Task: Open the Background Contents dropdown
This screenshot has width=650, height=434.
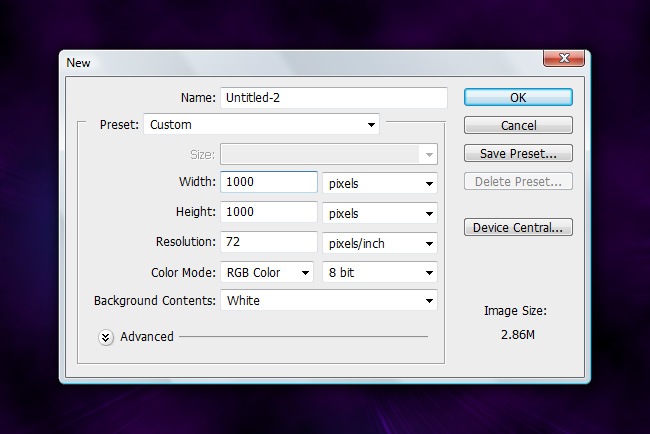Action: click(329, 300)
